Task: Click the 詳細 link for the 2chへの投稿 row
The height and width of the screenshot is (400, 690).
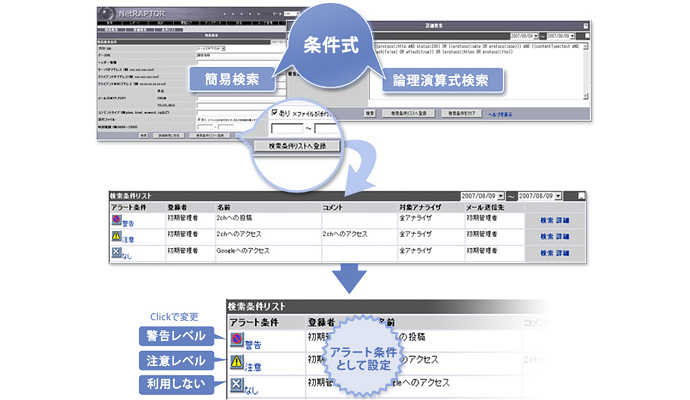Action: [563, 220]
